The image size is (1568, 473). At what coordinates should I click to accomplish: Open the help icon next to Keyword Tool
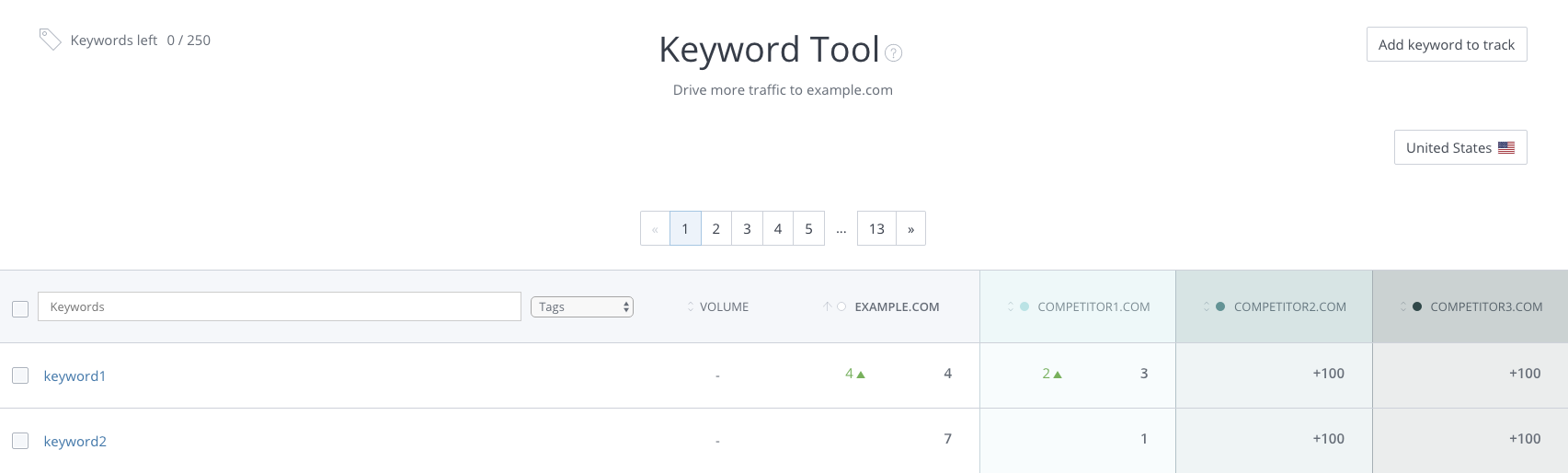tap(893, 53)
